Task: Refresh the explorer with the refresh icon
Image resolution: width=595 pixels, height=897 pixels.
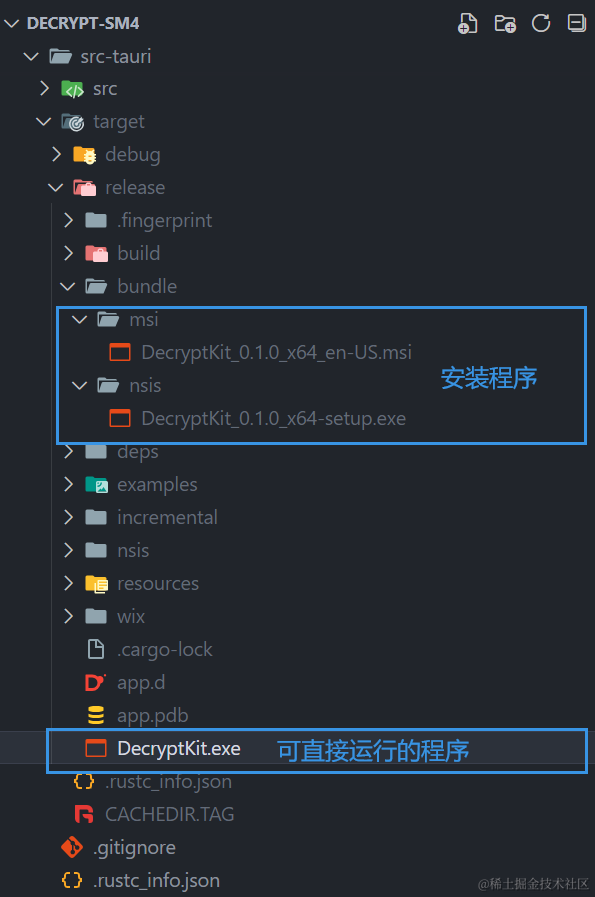Action: click(x=541, y=23)
